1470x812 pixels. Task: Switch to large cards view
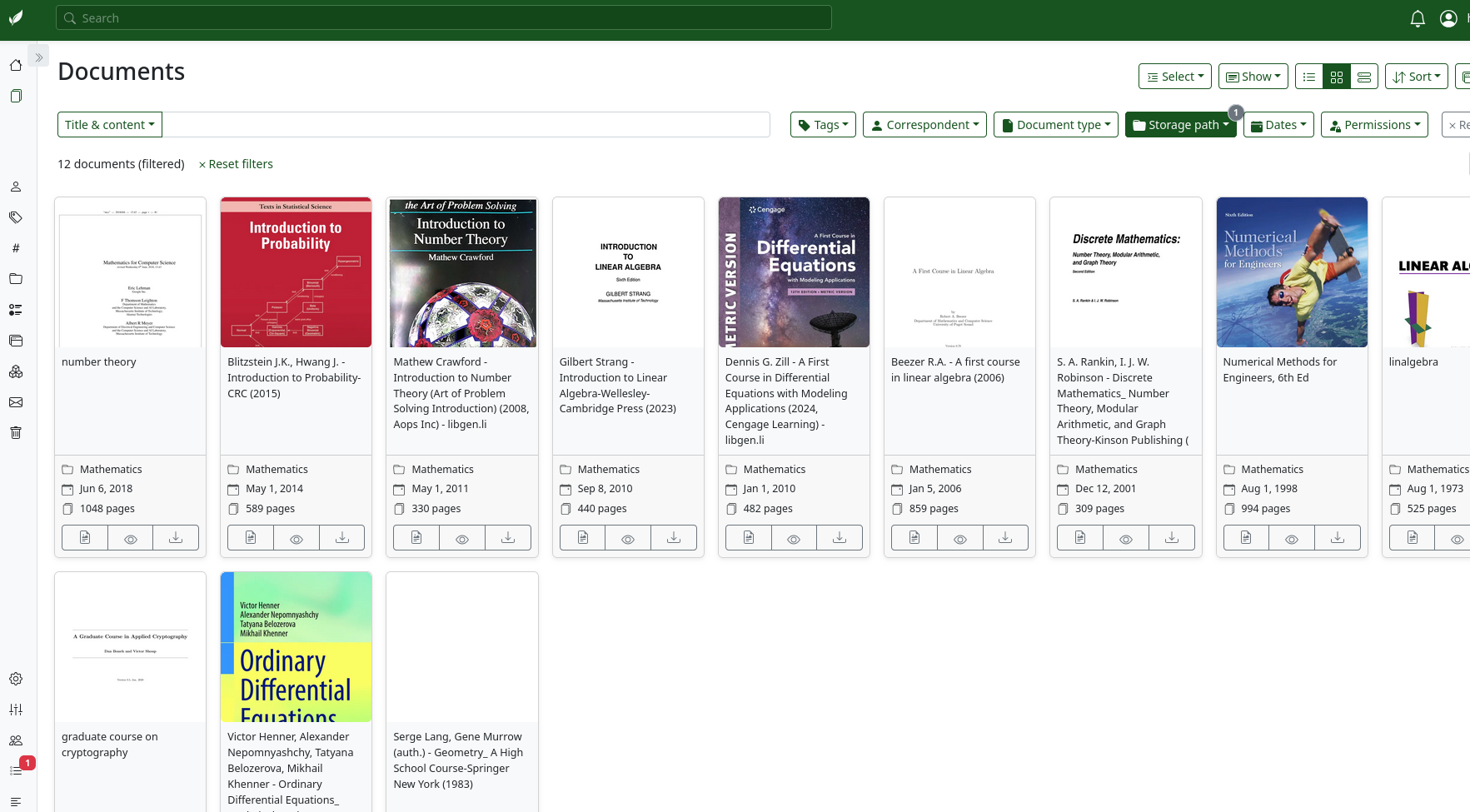tap(1364, 77)
